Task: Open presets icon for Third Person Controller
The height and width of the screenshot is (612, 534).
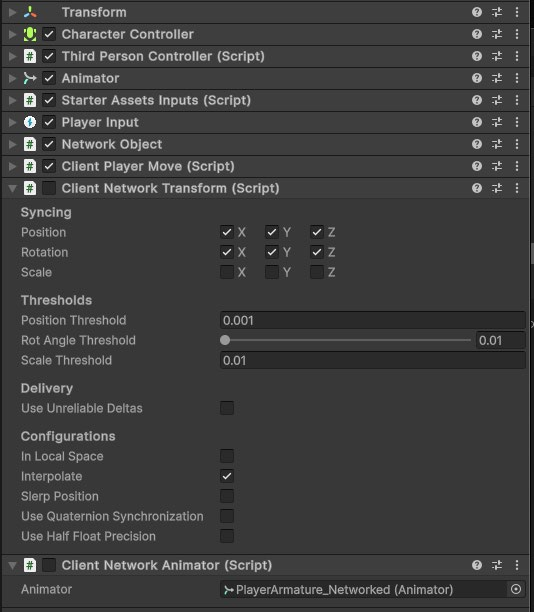Action: tap(497, 56)
